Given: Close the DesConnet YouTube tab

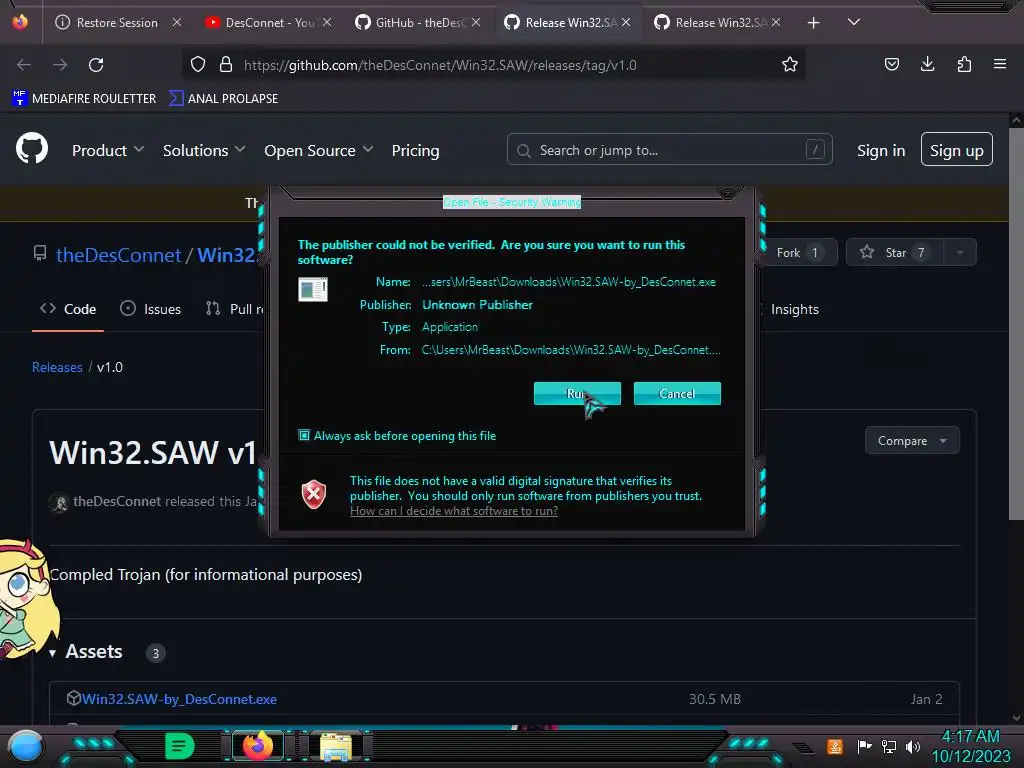Looking at the screenshot, I should (327, 22).
